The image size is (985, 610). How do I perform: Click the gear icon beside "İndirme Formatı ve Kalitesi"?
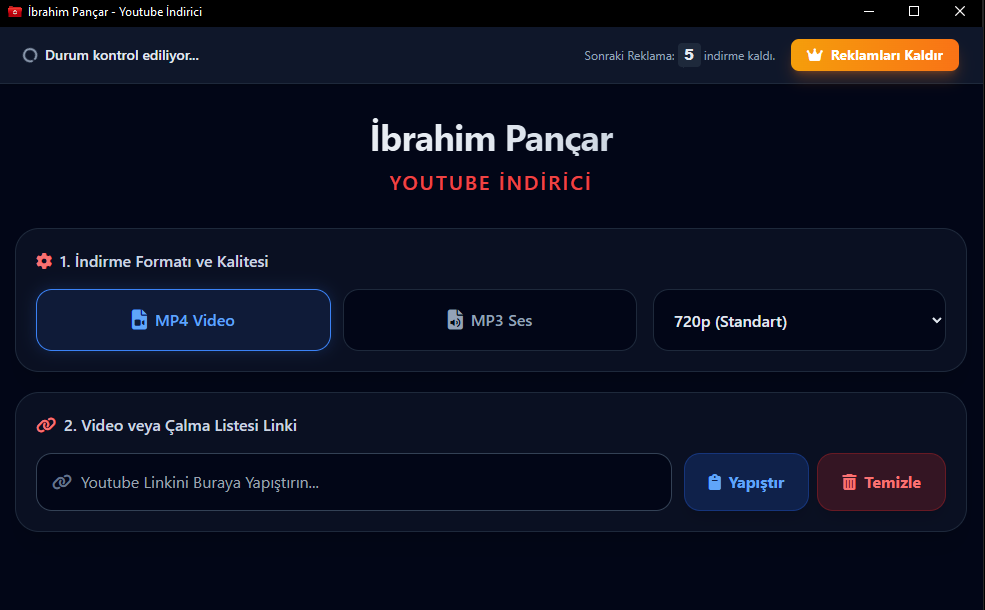point(44,261)
